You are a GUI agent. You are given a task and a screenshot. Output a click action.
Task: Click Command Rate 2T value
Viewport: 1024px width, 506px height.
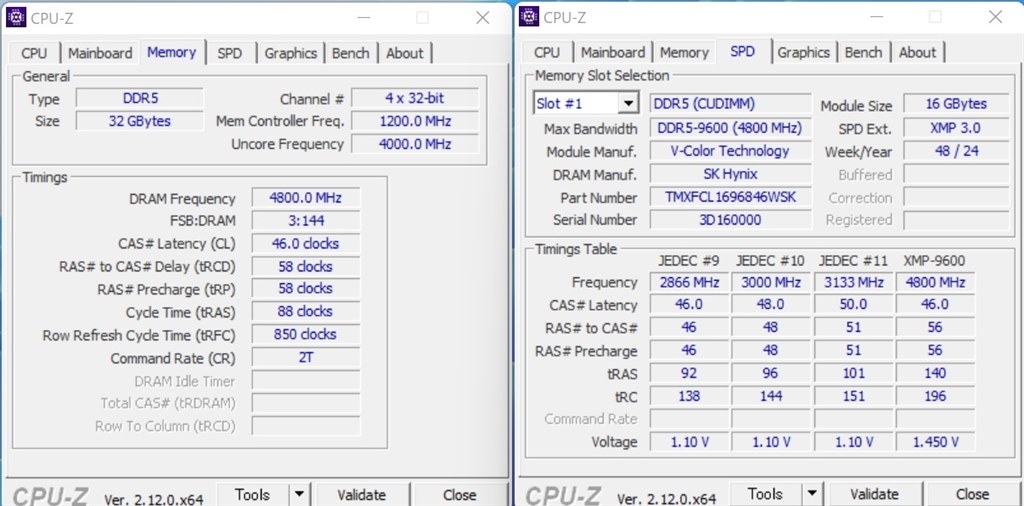(305, 357)
